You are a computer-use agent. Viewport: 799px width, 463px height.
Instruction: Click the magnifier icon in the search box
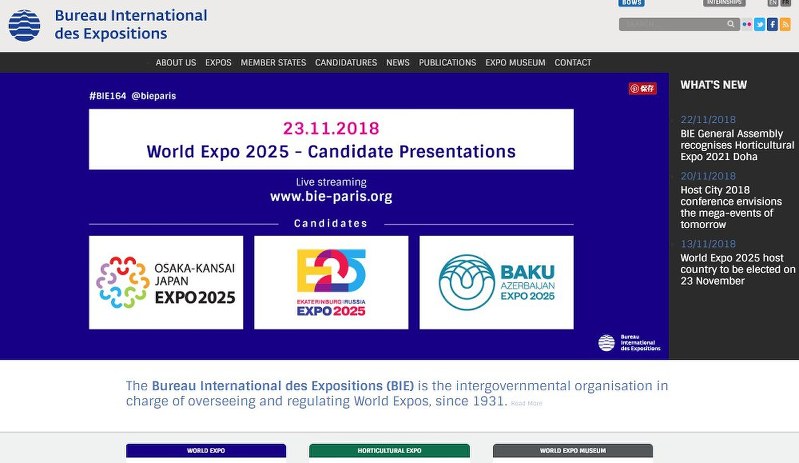click(x=731, y=24)
